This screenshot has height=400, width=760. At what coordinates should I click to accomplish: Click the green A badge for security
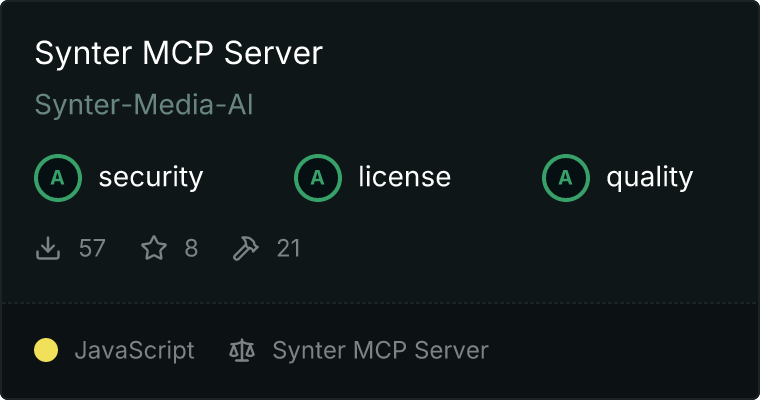click(58, 178)
